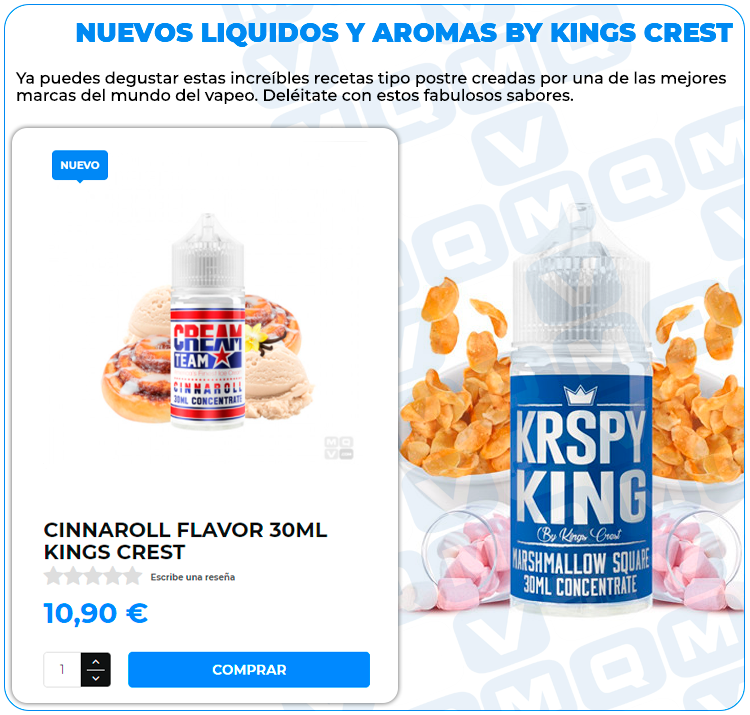Select the second rating star
Screen dimensions: 750x715
[73, 576]
